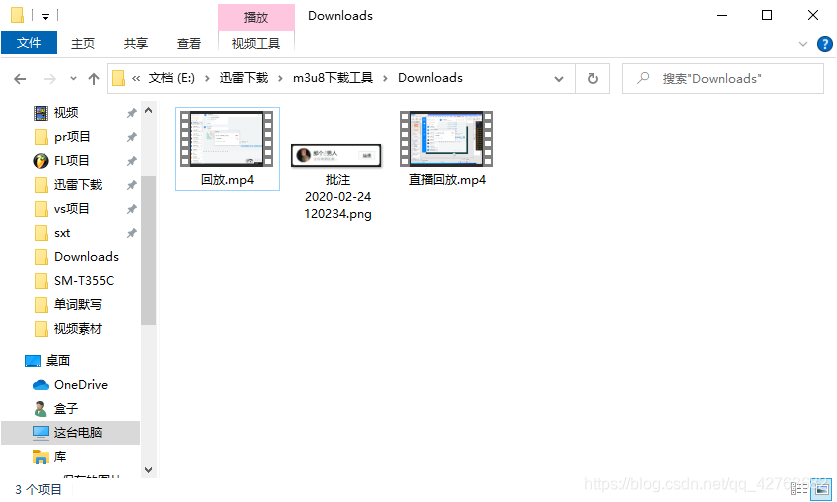Select the 批注 2020-02-24 120234.png image

click(x=337, y=182)
